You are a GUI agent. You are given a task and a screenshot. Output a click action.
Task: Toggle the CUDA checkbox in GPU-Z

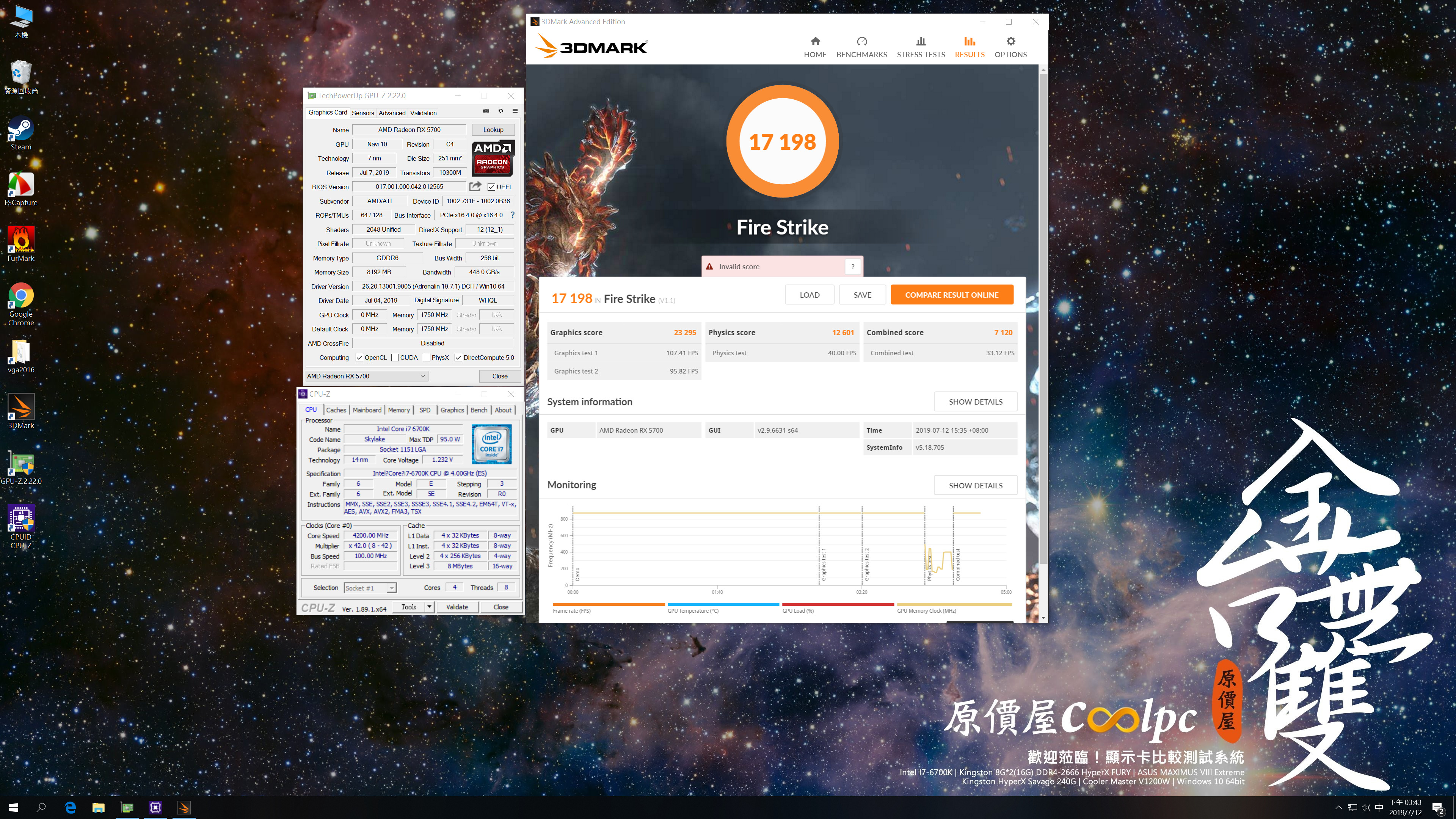(x=395, y=358)
